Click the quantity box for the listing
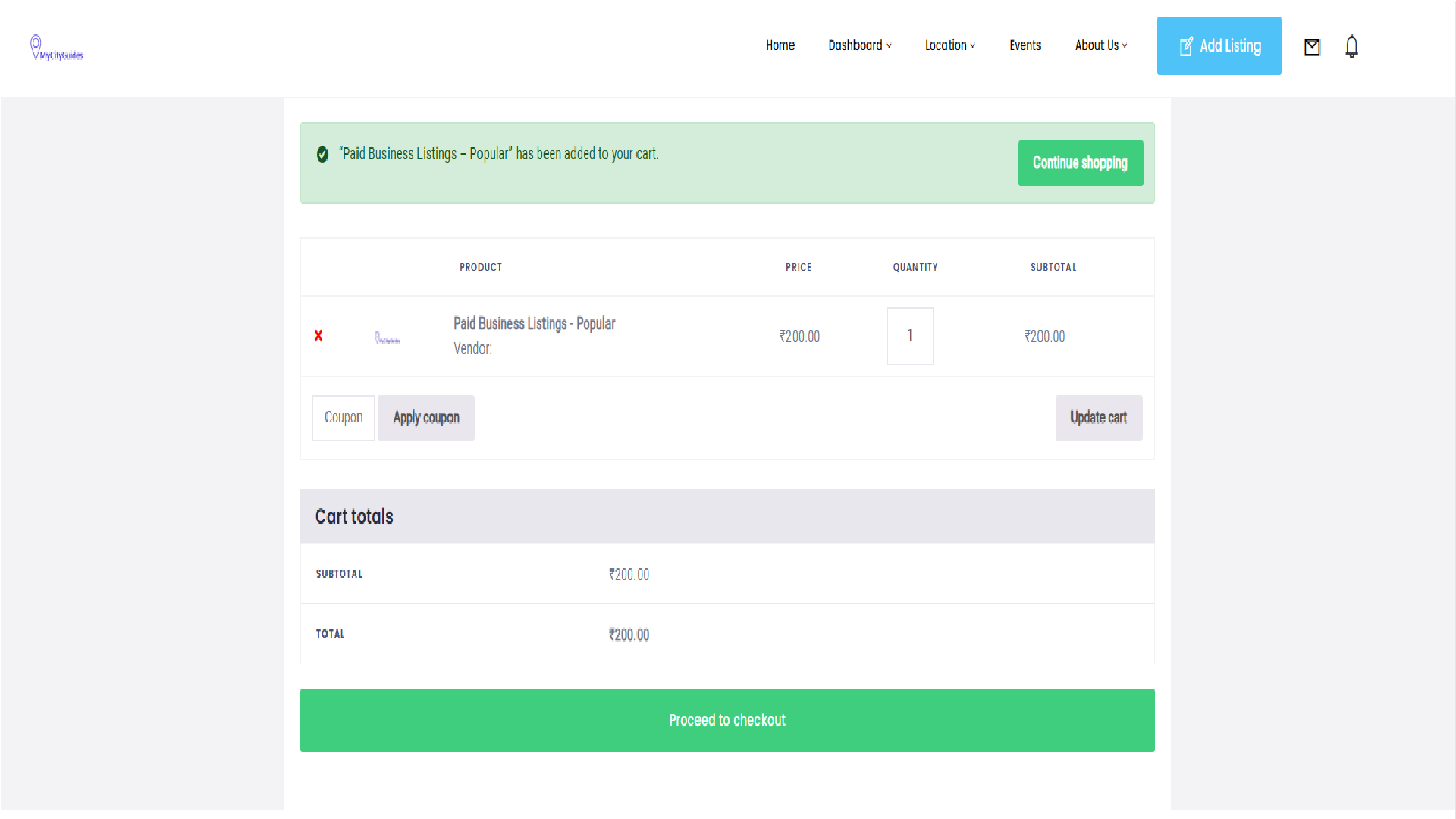Image resolution: width=1456 pixels, height=819 pixels. click(909, 336)
